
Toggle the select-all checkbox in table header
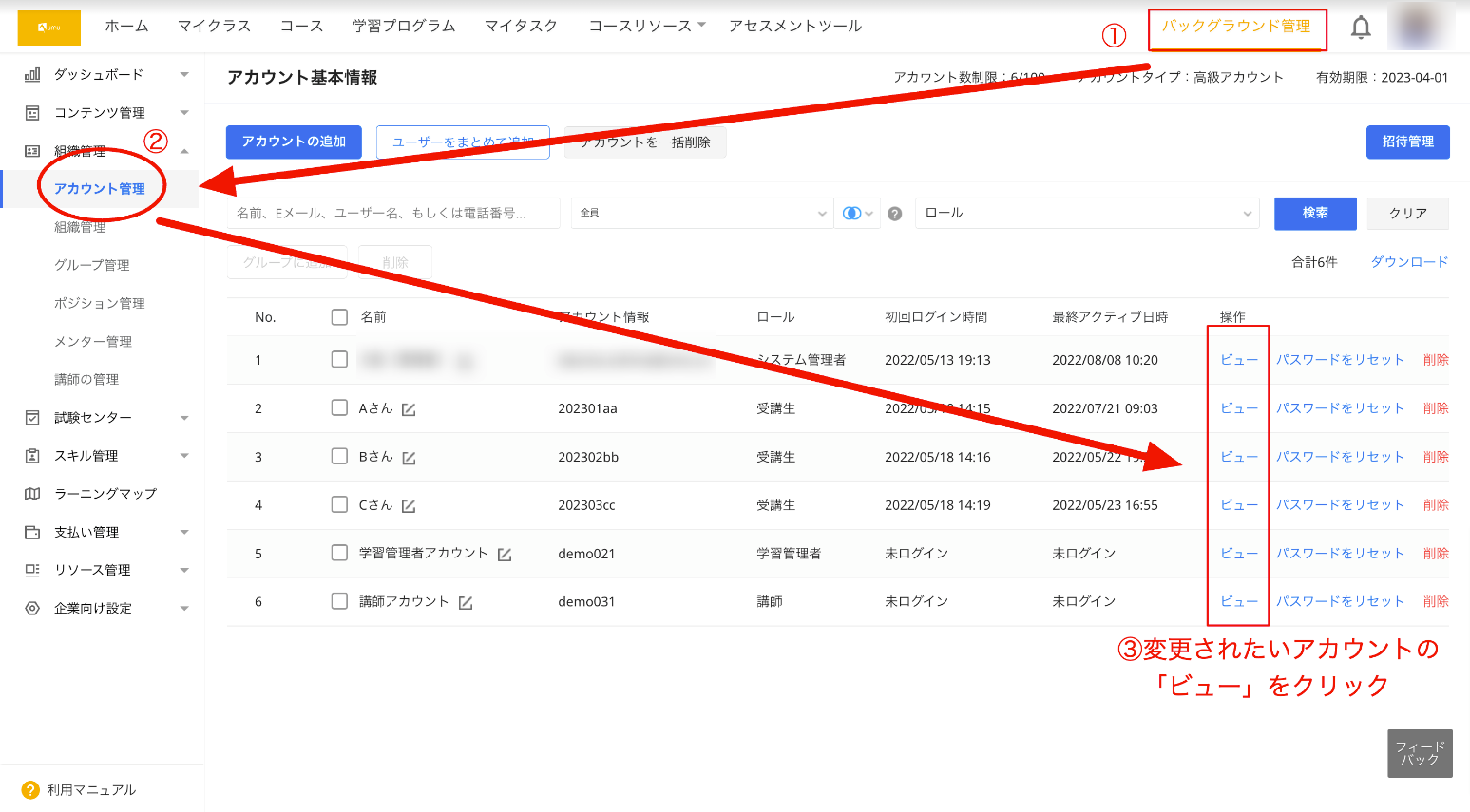tap(339, 316)
